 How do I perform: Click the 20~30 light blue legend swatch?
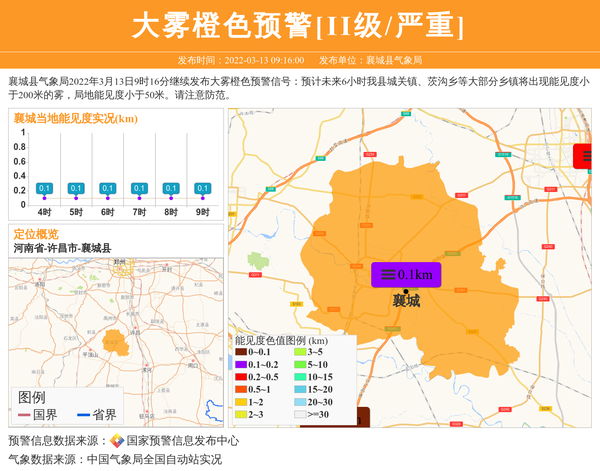click(x=300, y=401)
